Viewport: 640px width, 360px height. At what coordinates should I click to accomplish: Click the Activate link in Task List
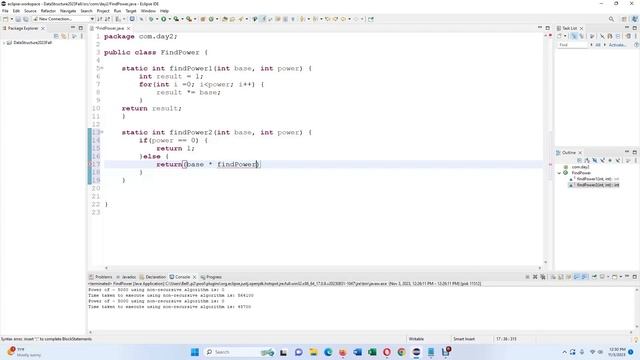coord(617,45)
